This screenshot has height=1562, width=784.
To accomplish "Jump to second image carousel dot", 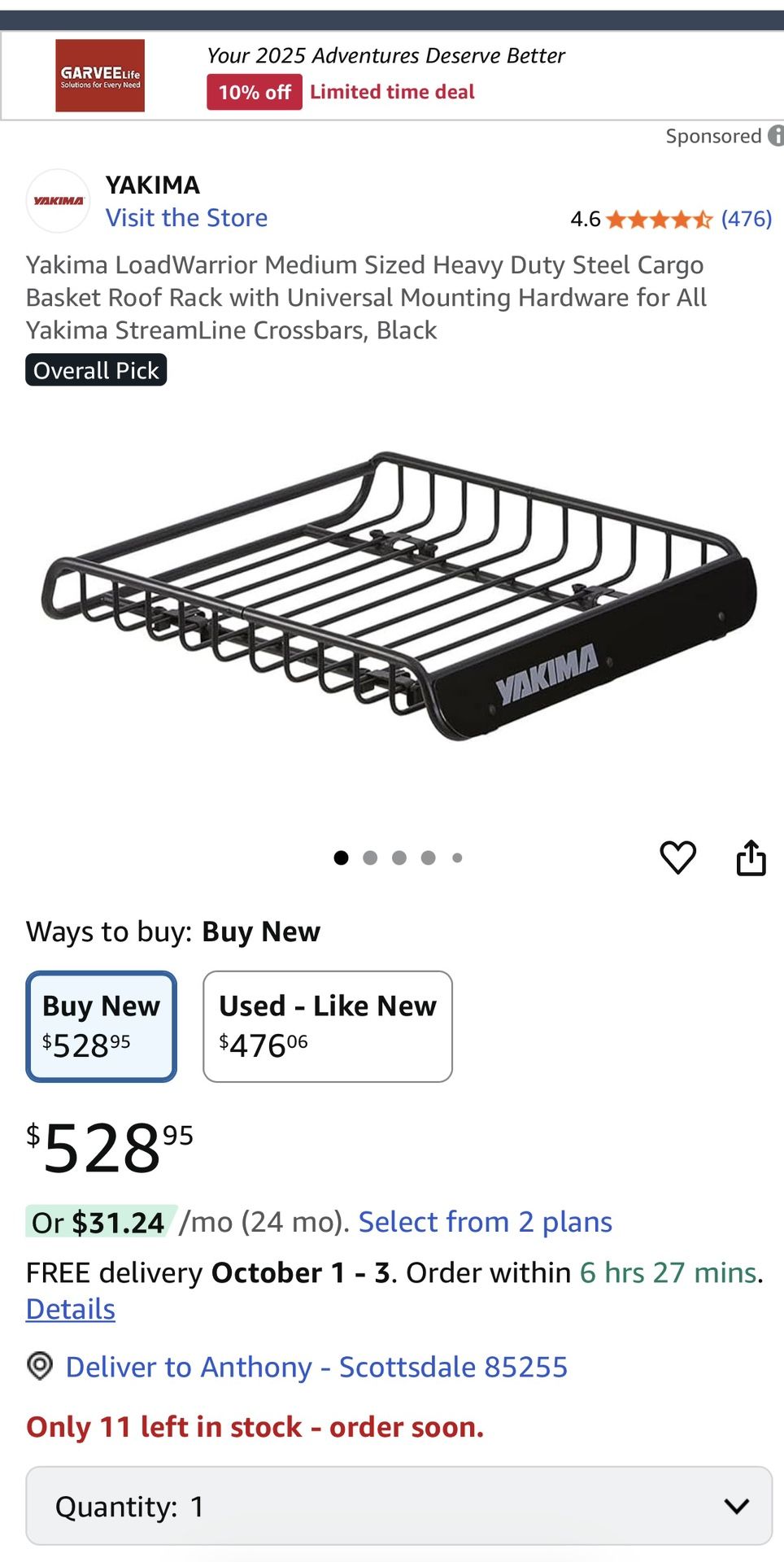I will (370, 857).
